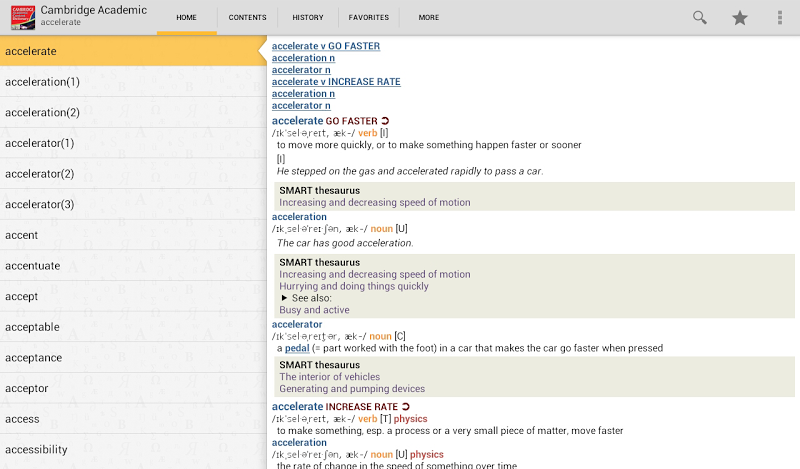Open the 'pedal' hyperlink in definition
Viewport: 800px width, 469px height.
297,348
